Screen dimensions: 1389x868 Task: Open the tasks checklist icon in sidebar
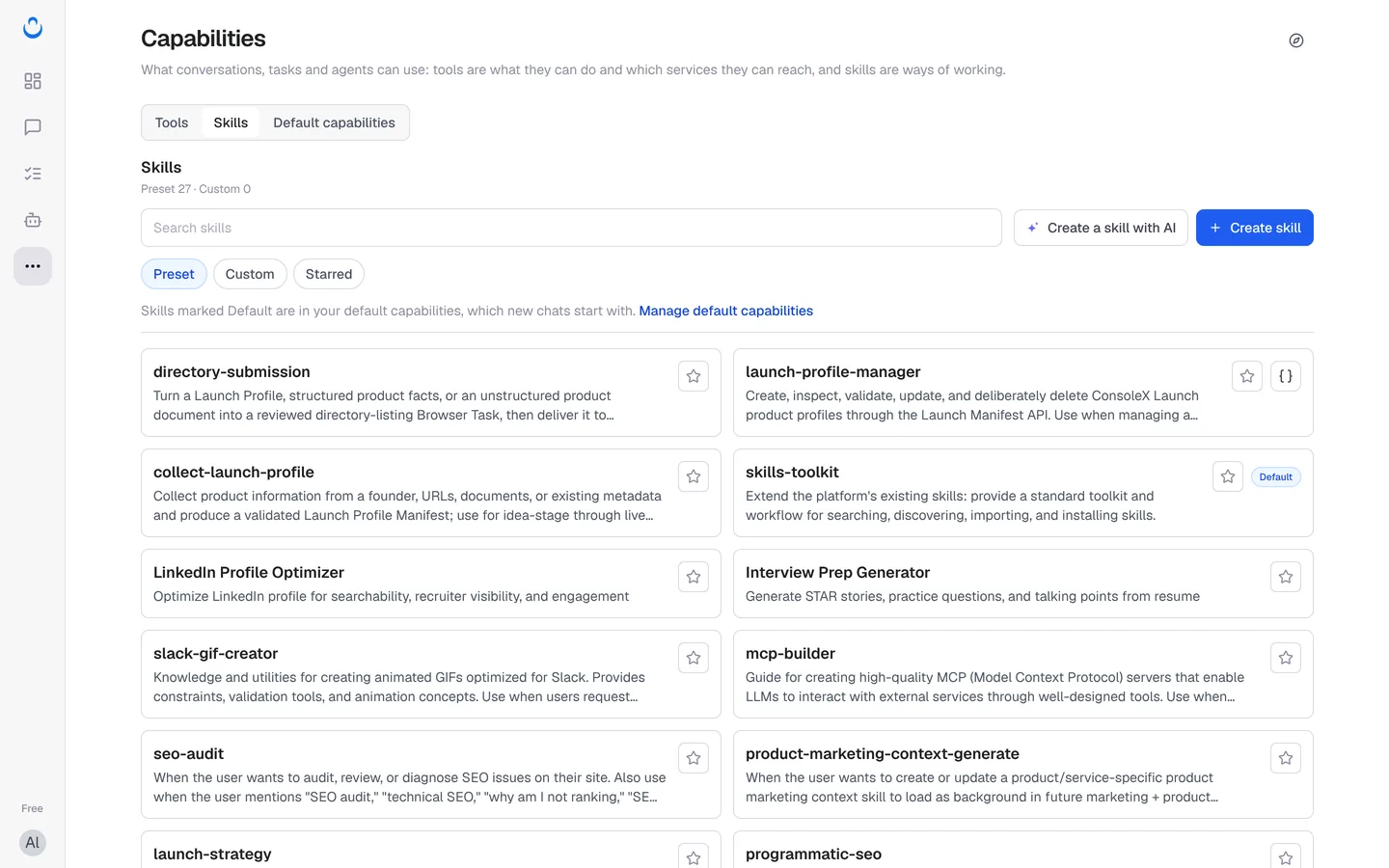33,174
